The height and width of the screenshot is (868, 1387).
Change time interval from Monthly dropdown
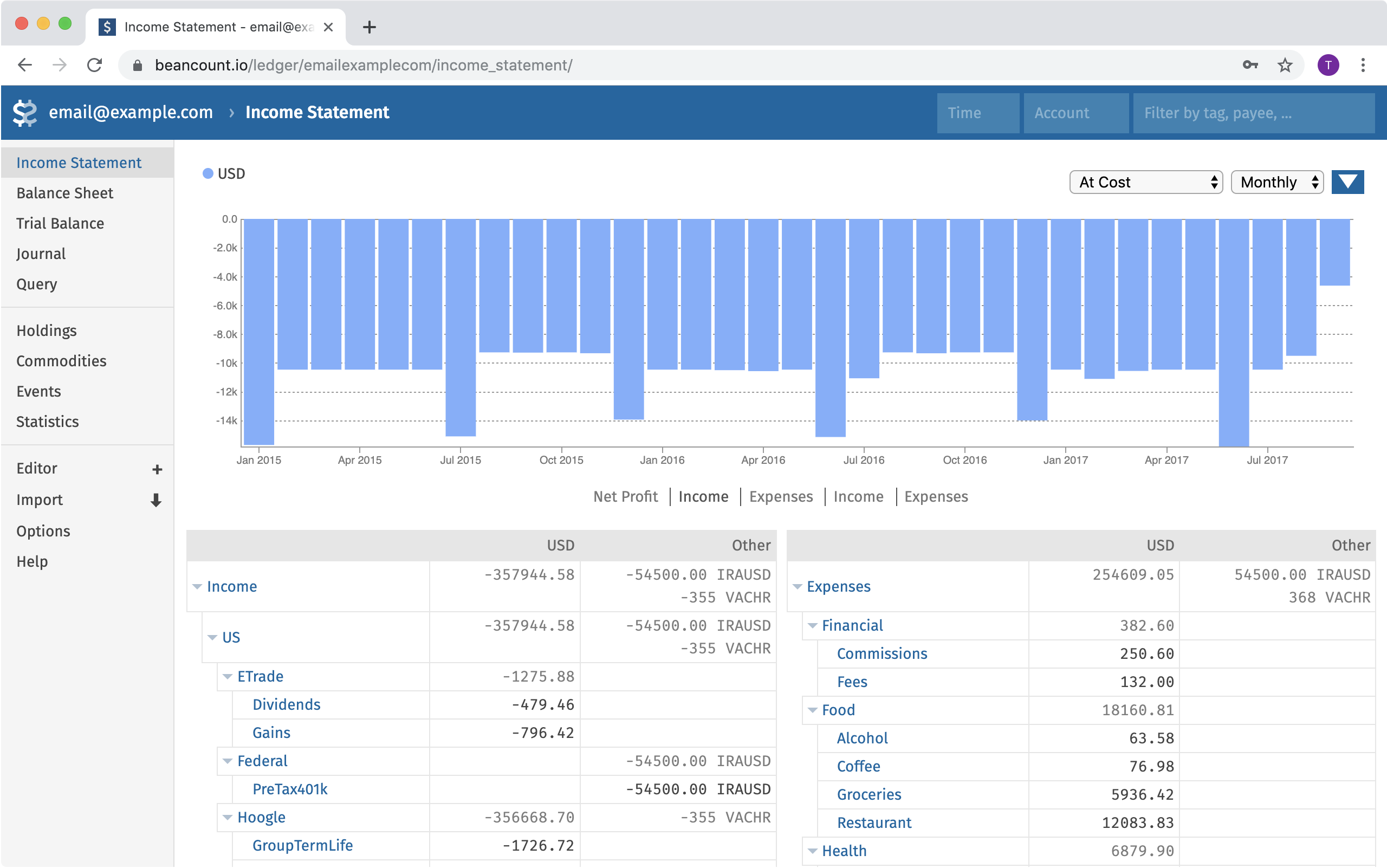[x=1279, y=182]
